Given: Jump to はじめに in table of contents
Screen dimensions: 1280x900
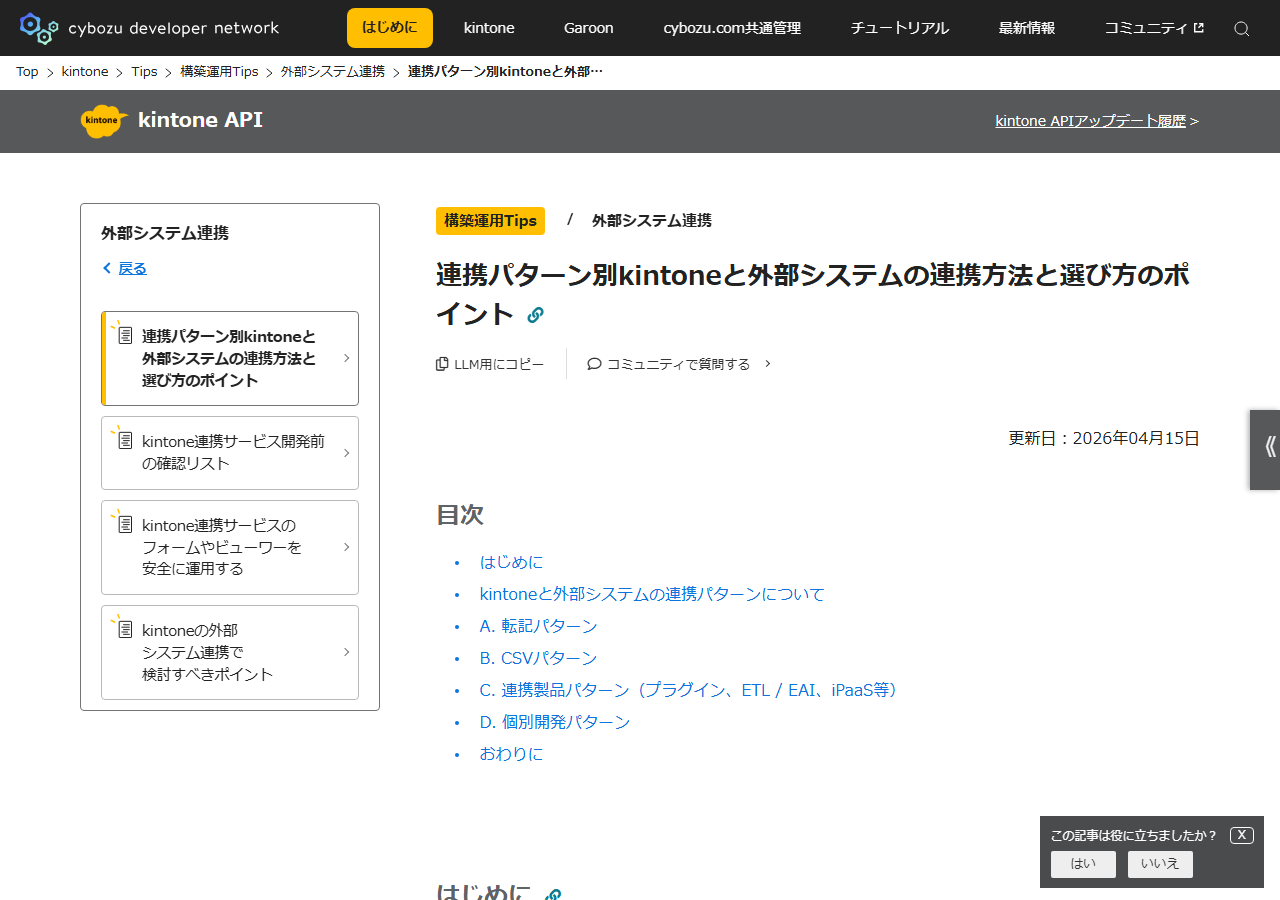Looking at the screenshot, I should coord(511,562).
